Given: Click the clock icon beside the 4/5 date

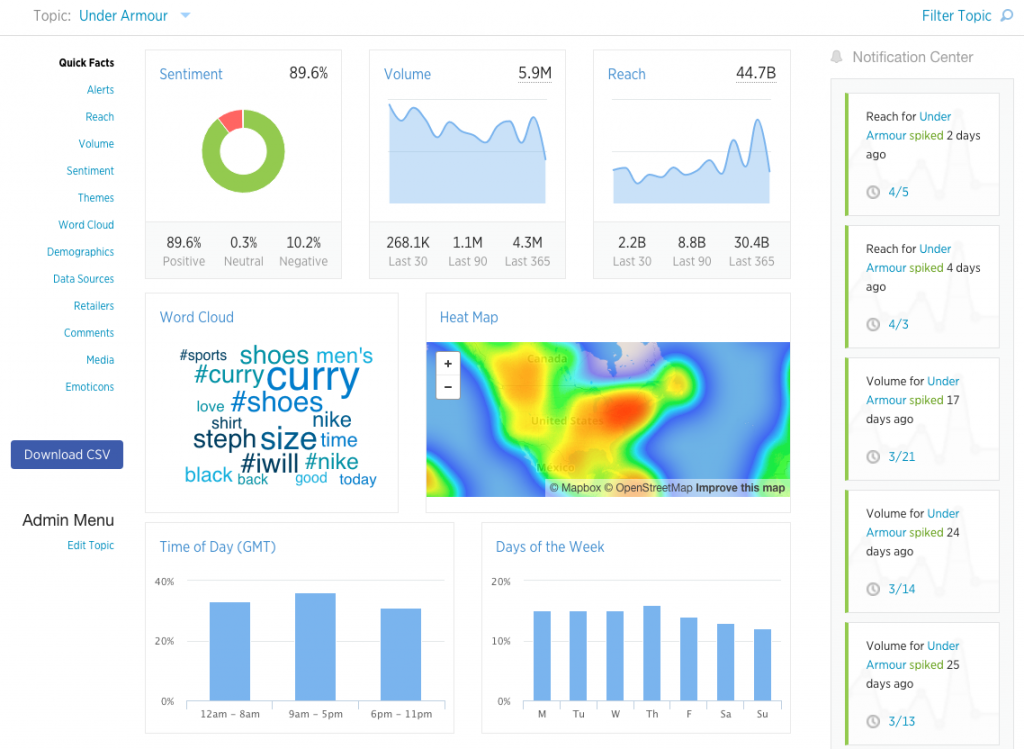Looking at the screenshot, I should point(873,192).
